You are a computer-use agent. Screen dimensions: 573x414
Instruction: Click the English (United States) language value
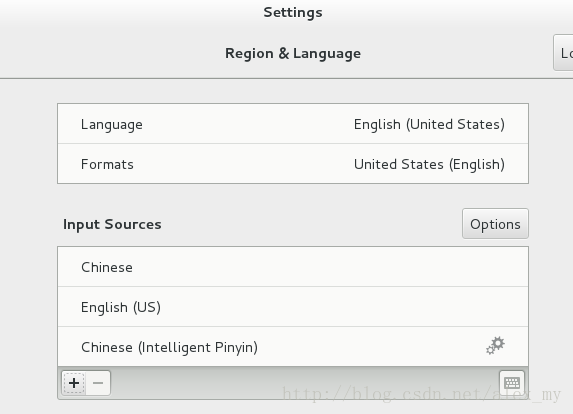coord(429,125)
